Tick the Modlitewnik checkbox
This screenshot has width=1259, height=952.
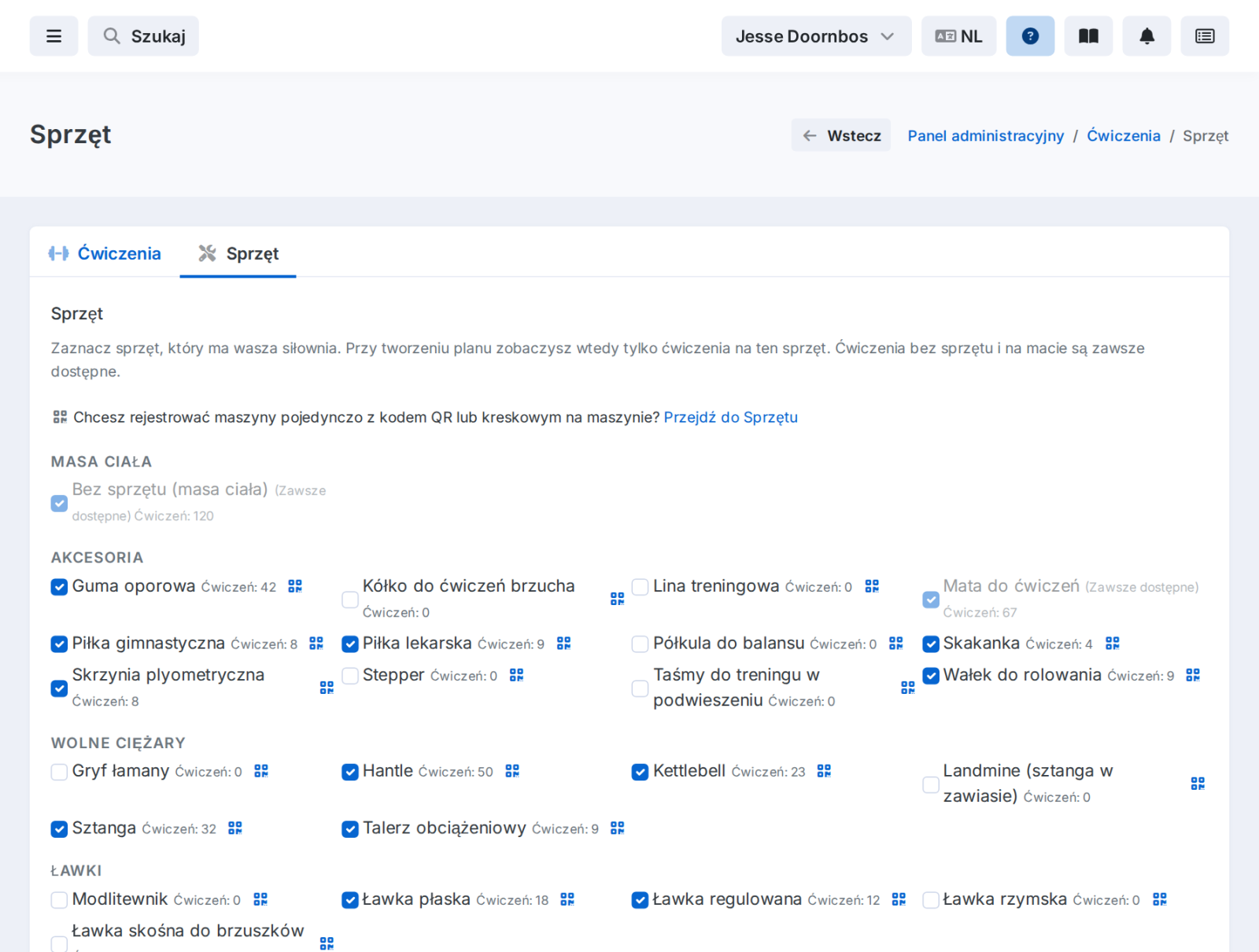[59, 900]
